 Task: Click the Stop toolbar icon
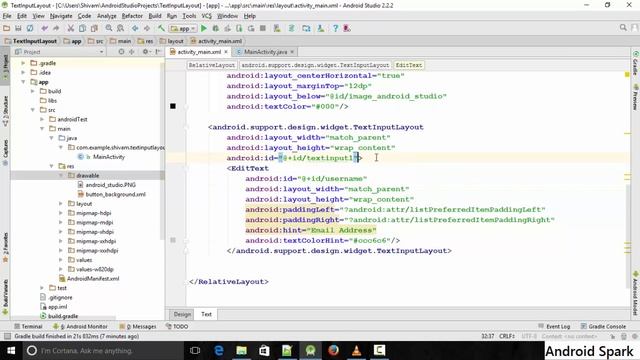(263, 28)
